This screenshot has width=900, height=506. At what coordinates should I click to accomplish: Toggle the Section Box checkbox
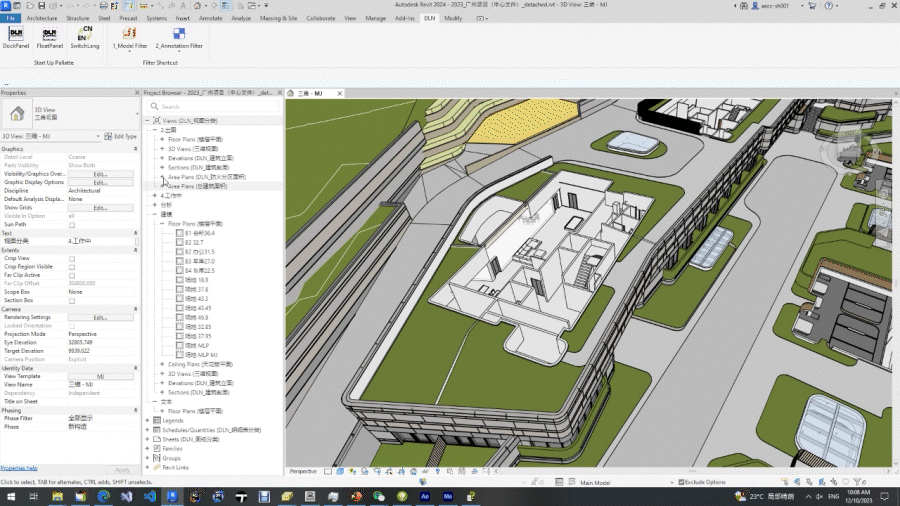pyautogui.click(x=72, y=300)
